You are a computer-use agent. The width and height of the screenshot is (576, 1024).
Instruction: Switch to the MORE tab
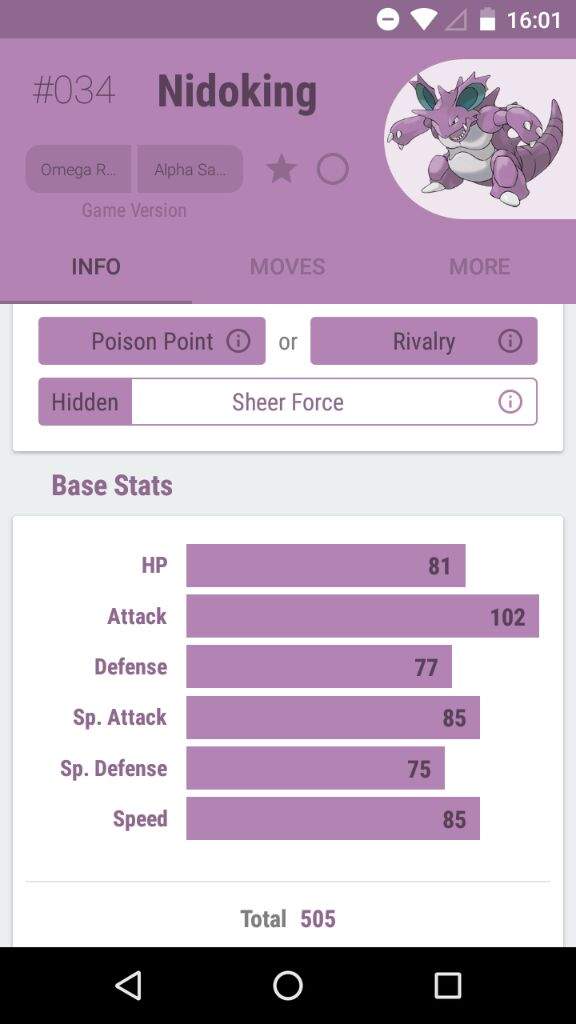(479, 266)
